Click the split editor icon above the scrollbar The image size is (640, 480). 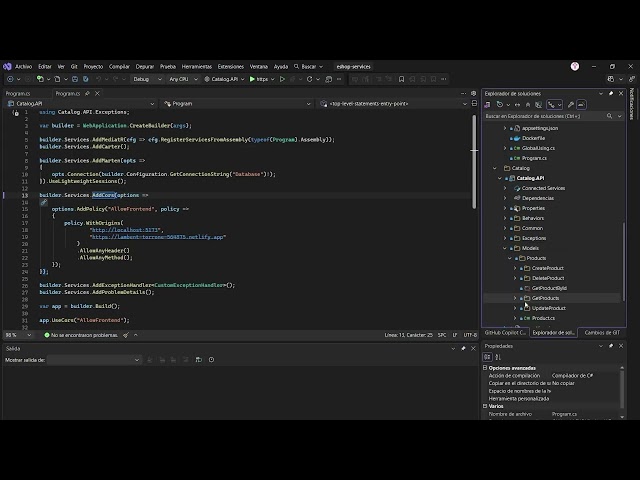(x=474, y=104)
